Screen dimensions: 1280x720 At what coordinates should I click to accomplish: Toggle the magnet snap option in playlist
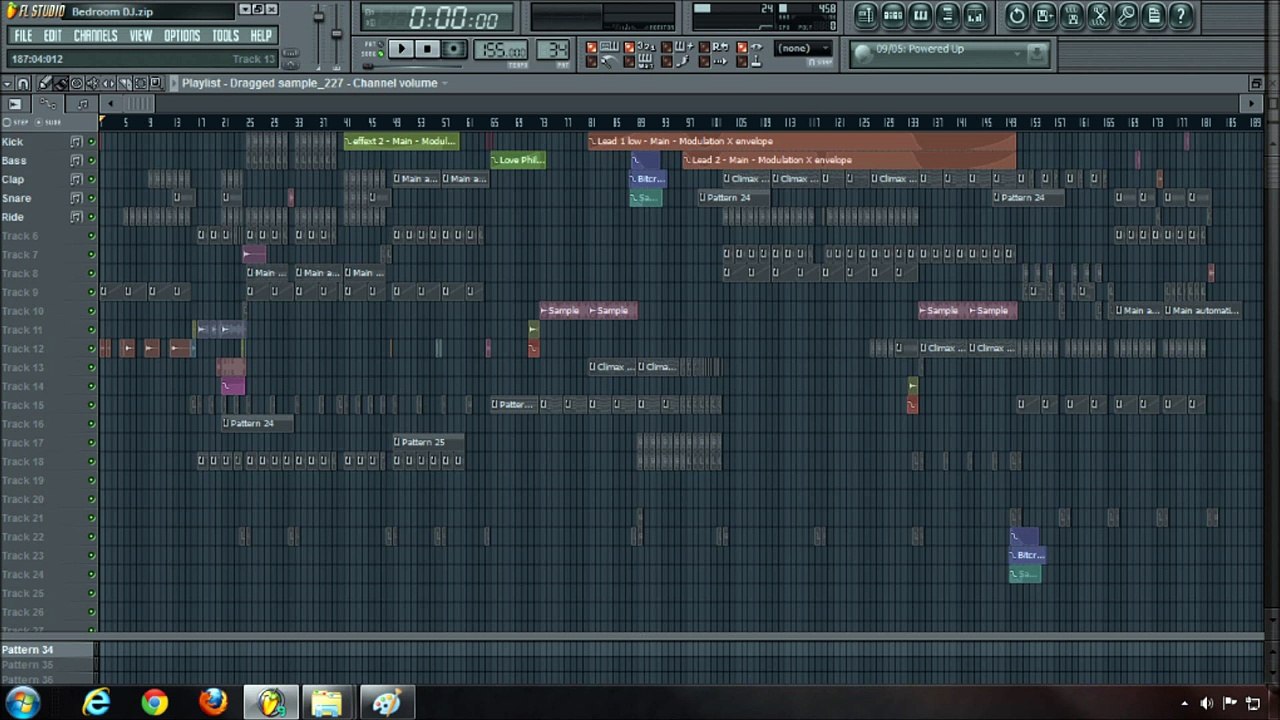click(22, 83)
